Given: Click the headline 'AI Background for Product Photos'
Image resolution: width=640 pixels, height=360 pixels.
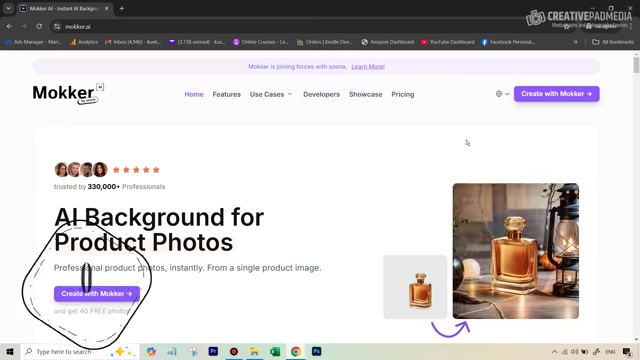Looking at the screenshot, I should [x=159, y=229].
